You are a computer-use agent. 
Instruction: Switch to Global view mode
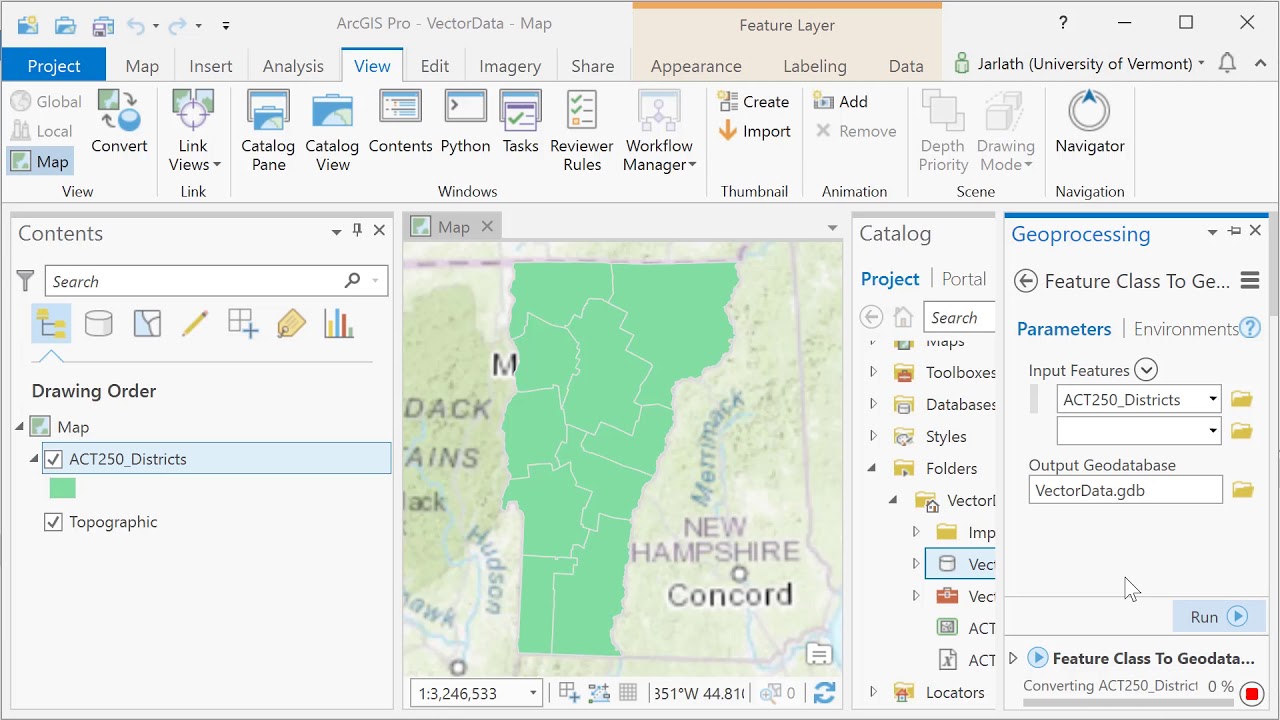46,102
